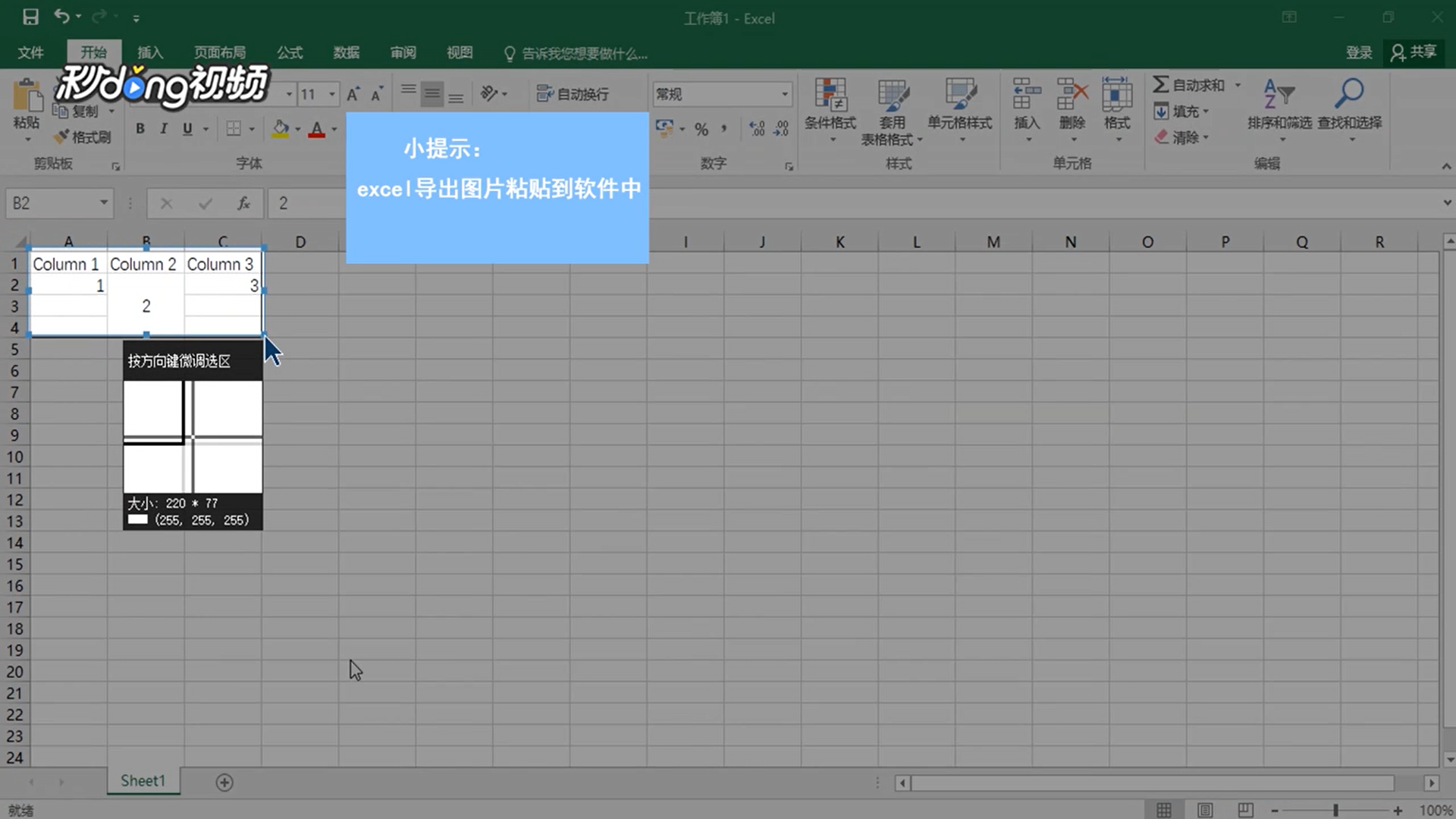Switch to the Review (审阅) tab
The width and height of the screenshot is (1456, 819).
[403, 52]
